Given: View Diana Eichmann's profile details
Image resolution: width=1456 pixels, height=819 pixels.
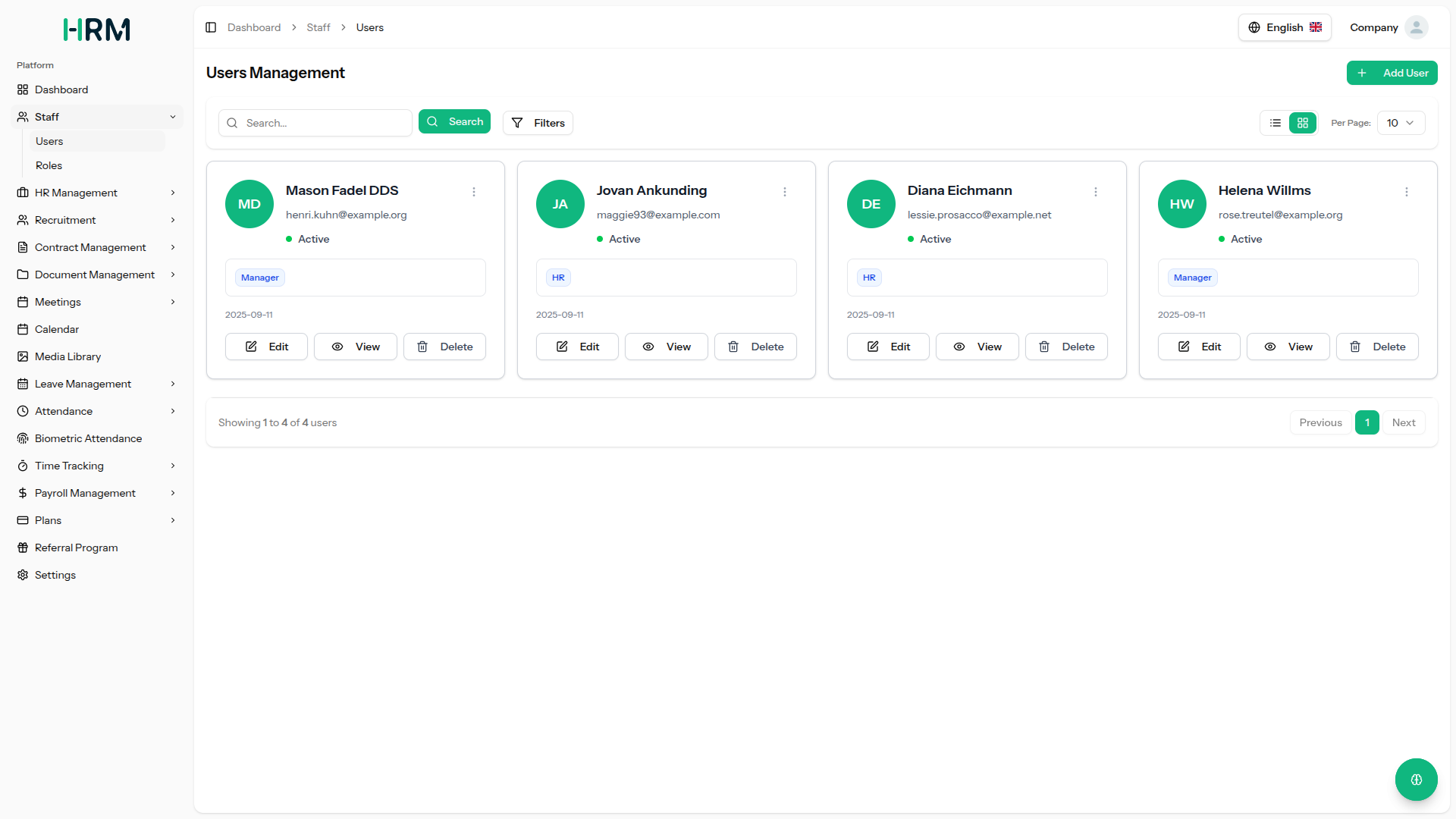Looking at the screenshot, I should click(x=977, y=347).
